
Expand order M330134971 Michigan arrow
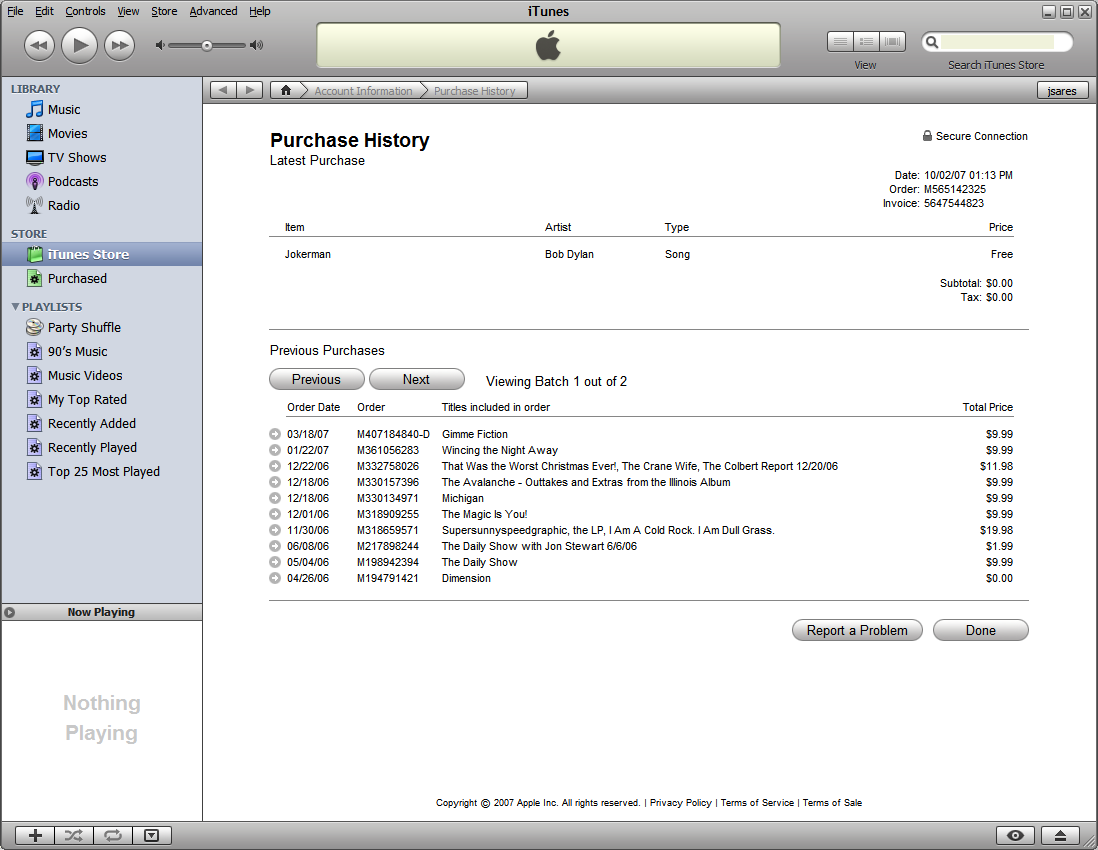point(274,499)
